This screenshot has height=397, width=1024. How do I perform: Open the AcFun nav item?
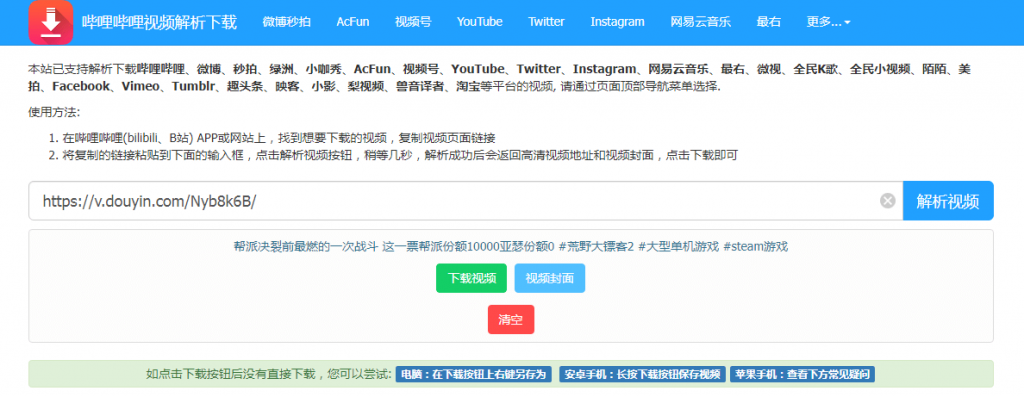tap(353, 22)
